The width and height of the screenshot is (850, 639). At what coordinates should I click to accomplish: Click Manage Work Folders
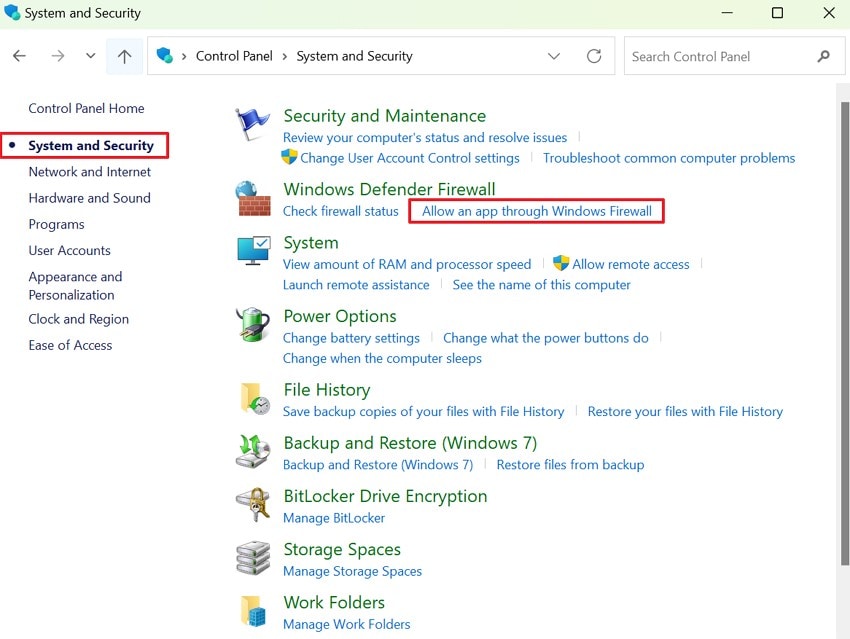tap(346, 624)
